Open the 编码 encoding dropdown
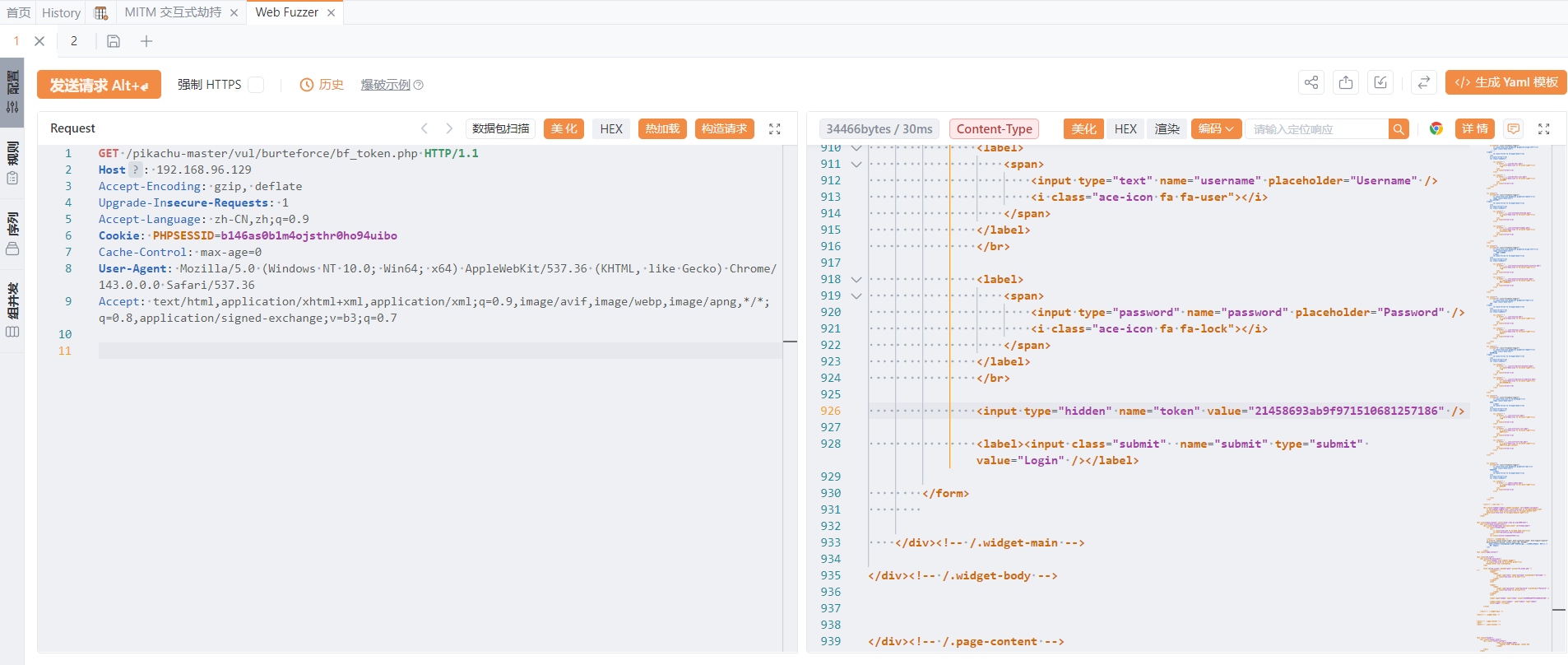The image size is (1568, 665). point(1216,128)
